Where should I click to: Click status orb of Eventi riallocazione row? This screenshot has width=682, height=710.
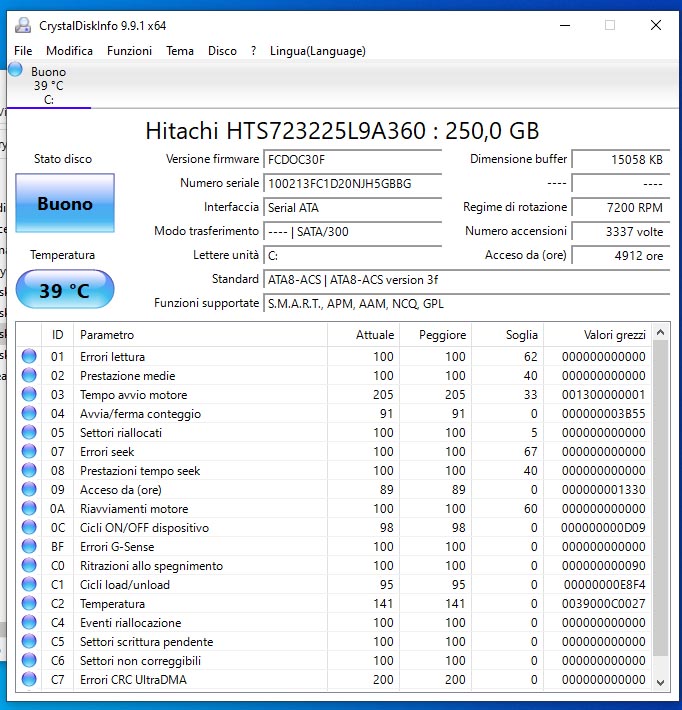(x=29, y=623)
